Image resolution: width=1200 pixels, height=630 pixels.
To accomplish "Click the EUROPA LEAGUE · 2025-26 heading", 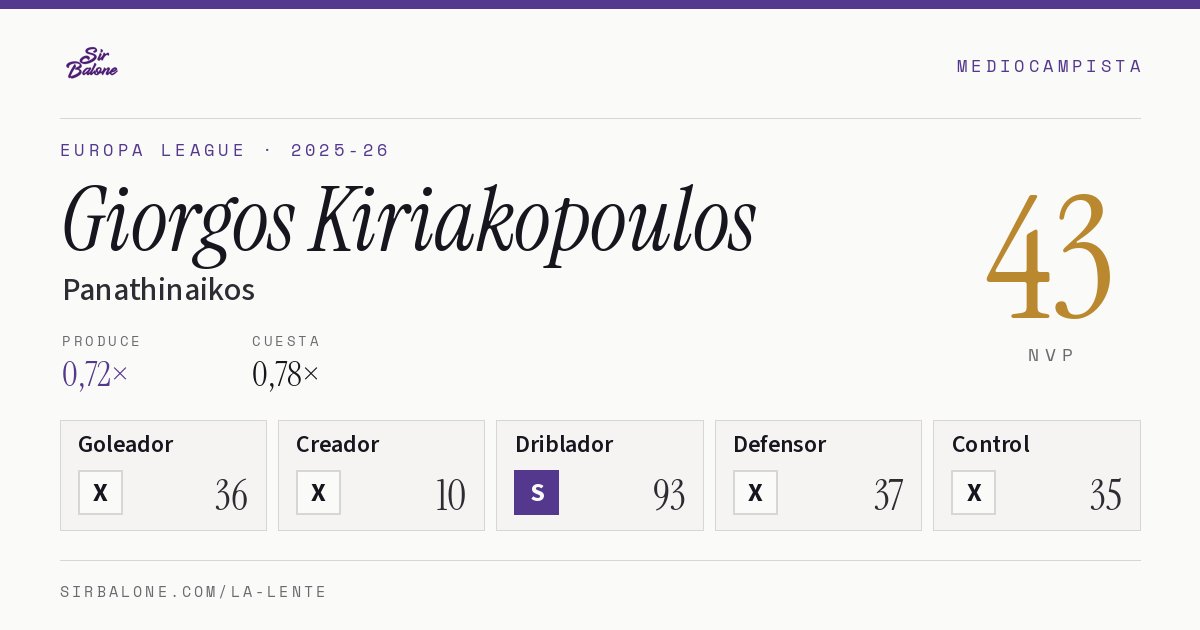I will [x=225, y=150].
